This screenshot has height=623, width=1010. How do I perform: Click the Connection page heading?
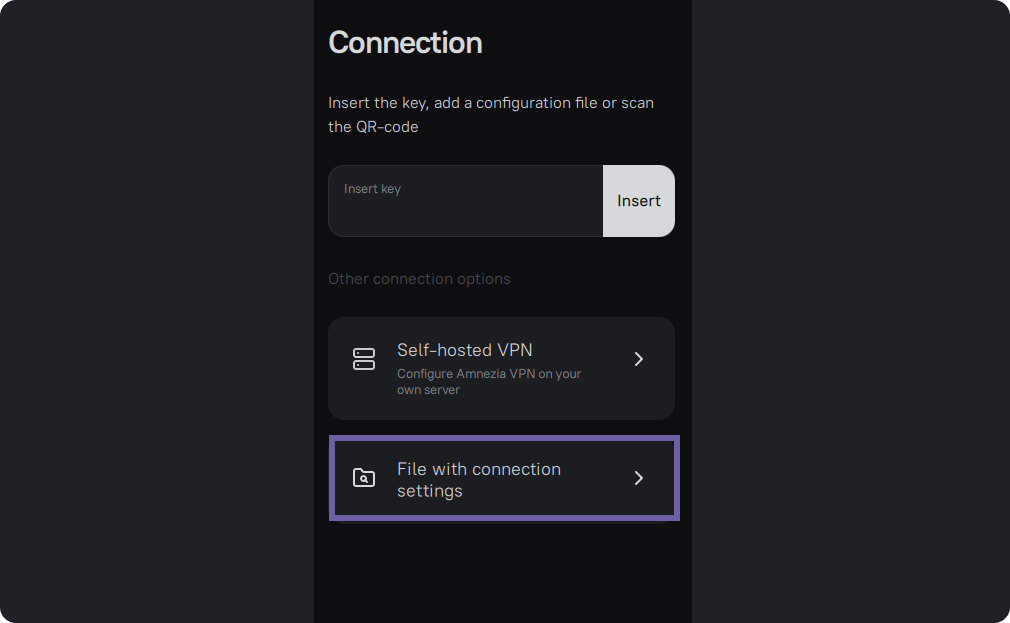point(405,43)
